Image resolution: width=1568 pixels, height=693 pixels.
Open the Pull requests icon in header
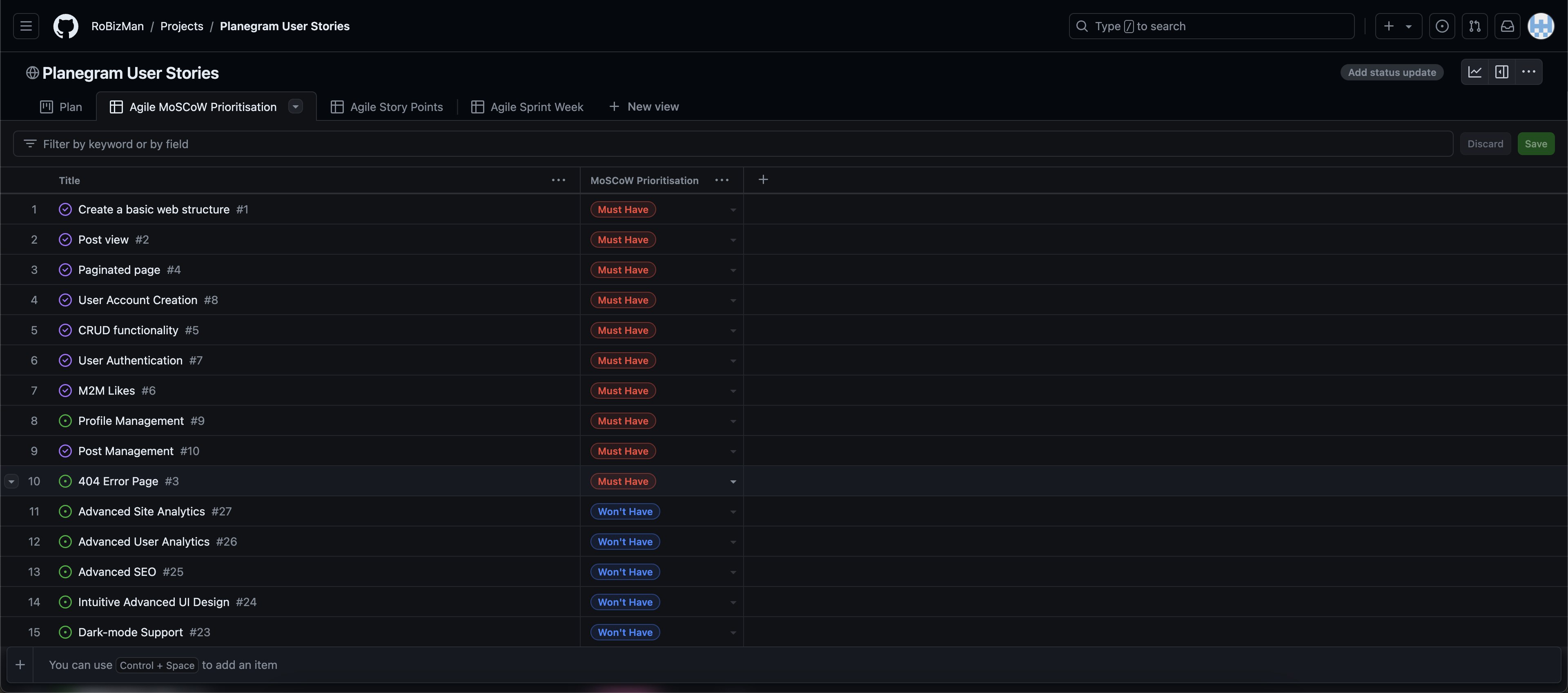click(x=1474, y=26)
